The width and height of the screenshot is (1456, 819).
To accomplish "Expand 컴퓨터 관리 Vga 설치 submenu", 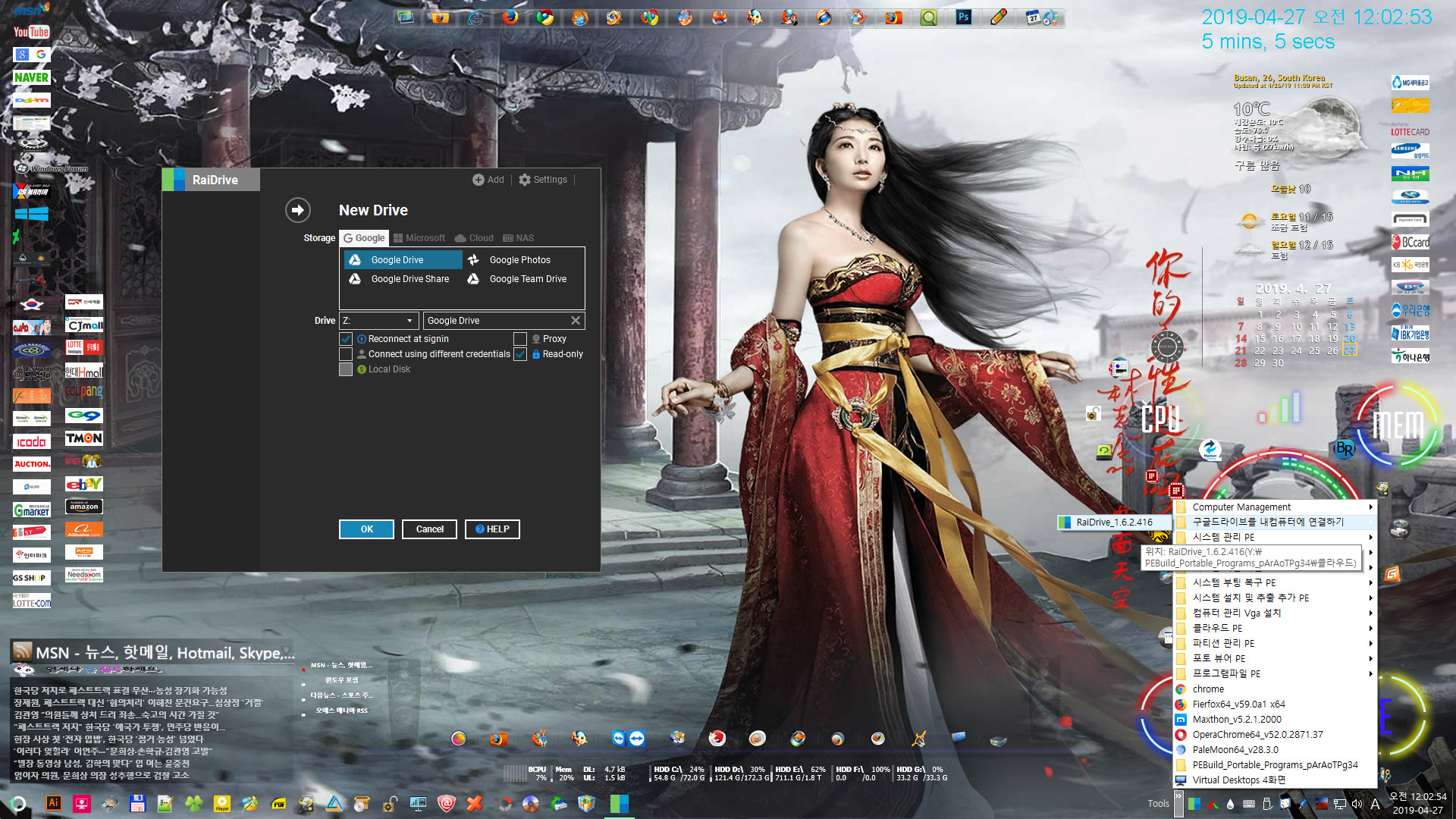I will pyautogui.click(x=1274, y=613).
